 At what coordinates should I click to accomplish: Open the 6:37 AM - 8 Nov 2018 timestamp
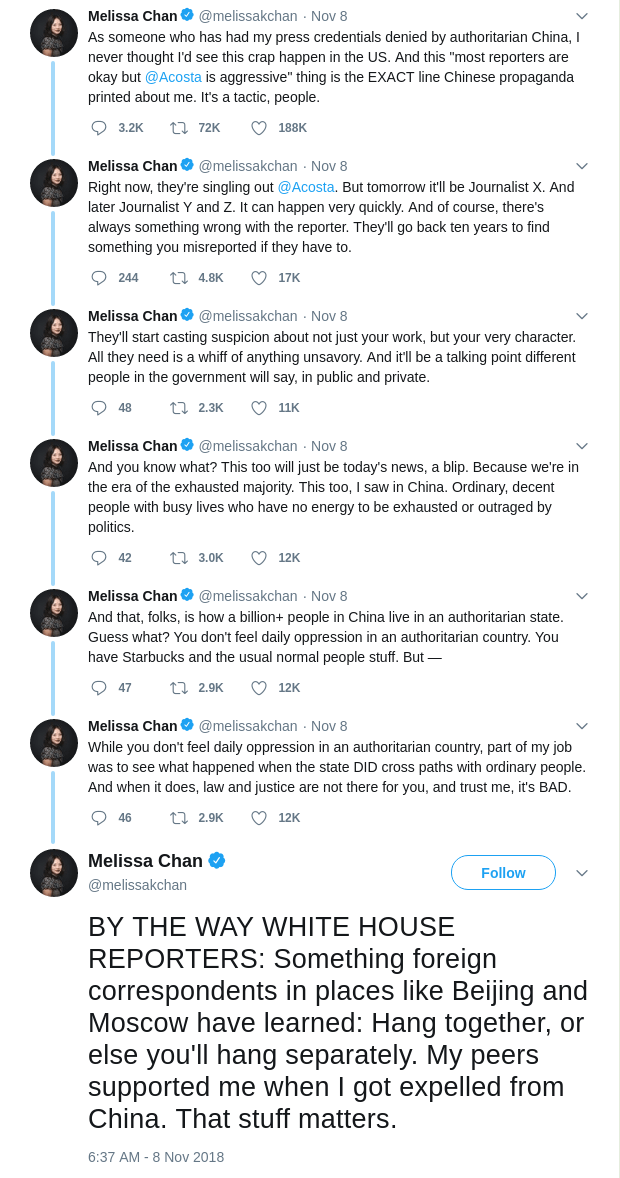pos(156,1157)
